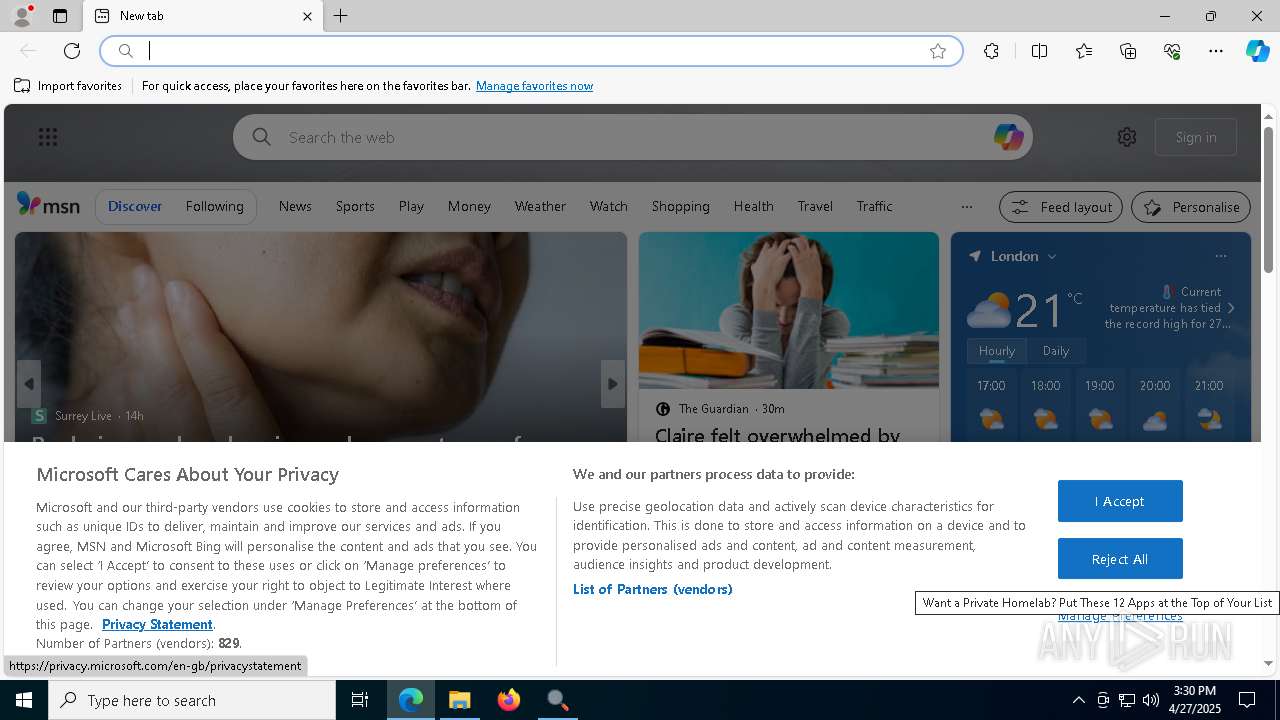Select the Following tab
This screenshot has height=720, width=1280.
tap(214, 206)
